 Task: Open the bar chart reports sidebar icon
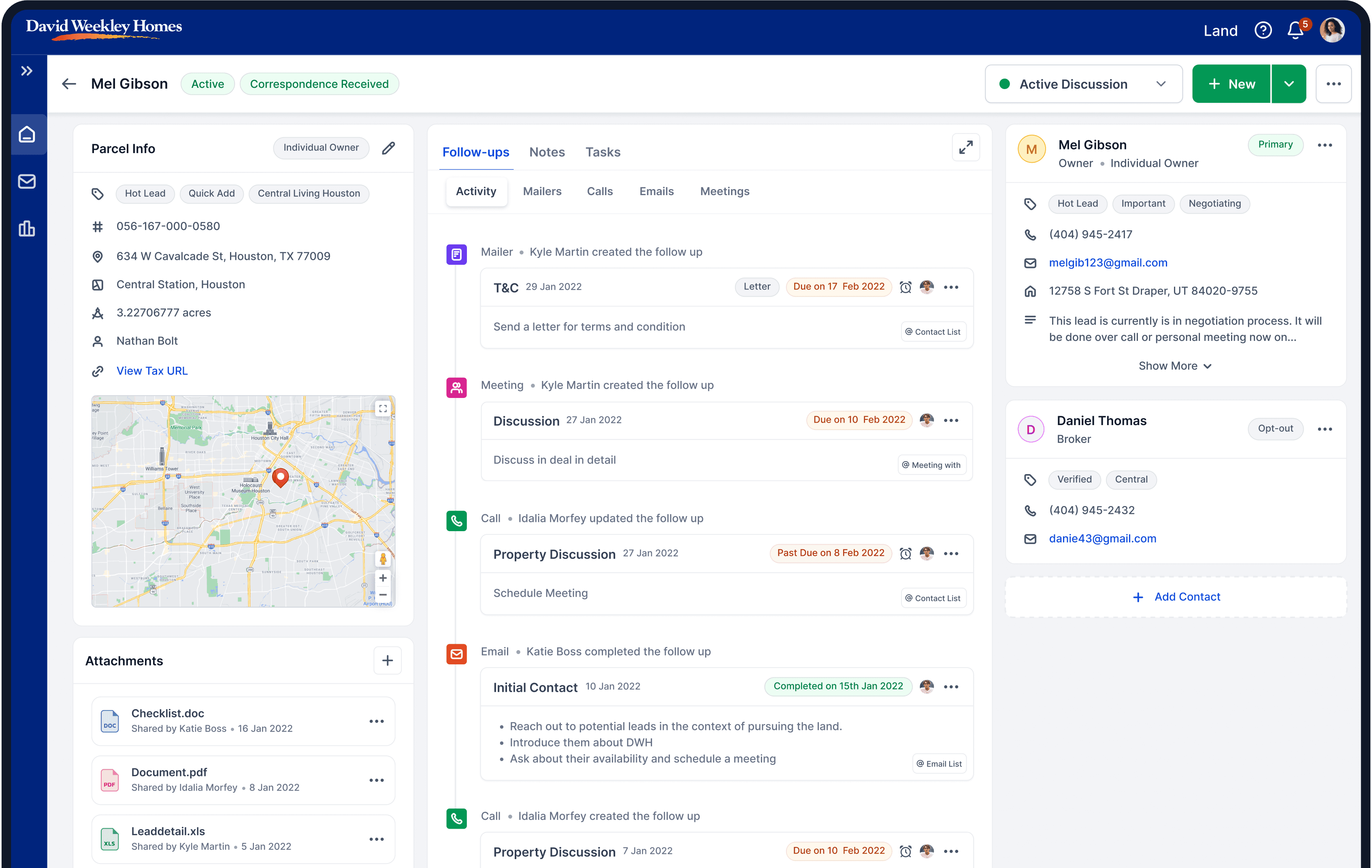click(27, 229)
